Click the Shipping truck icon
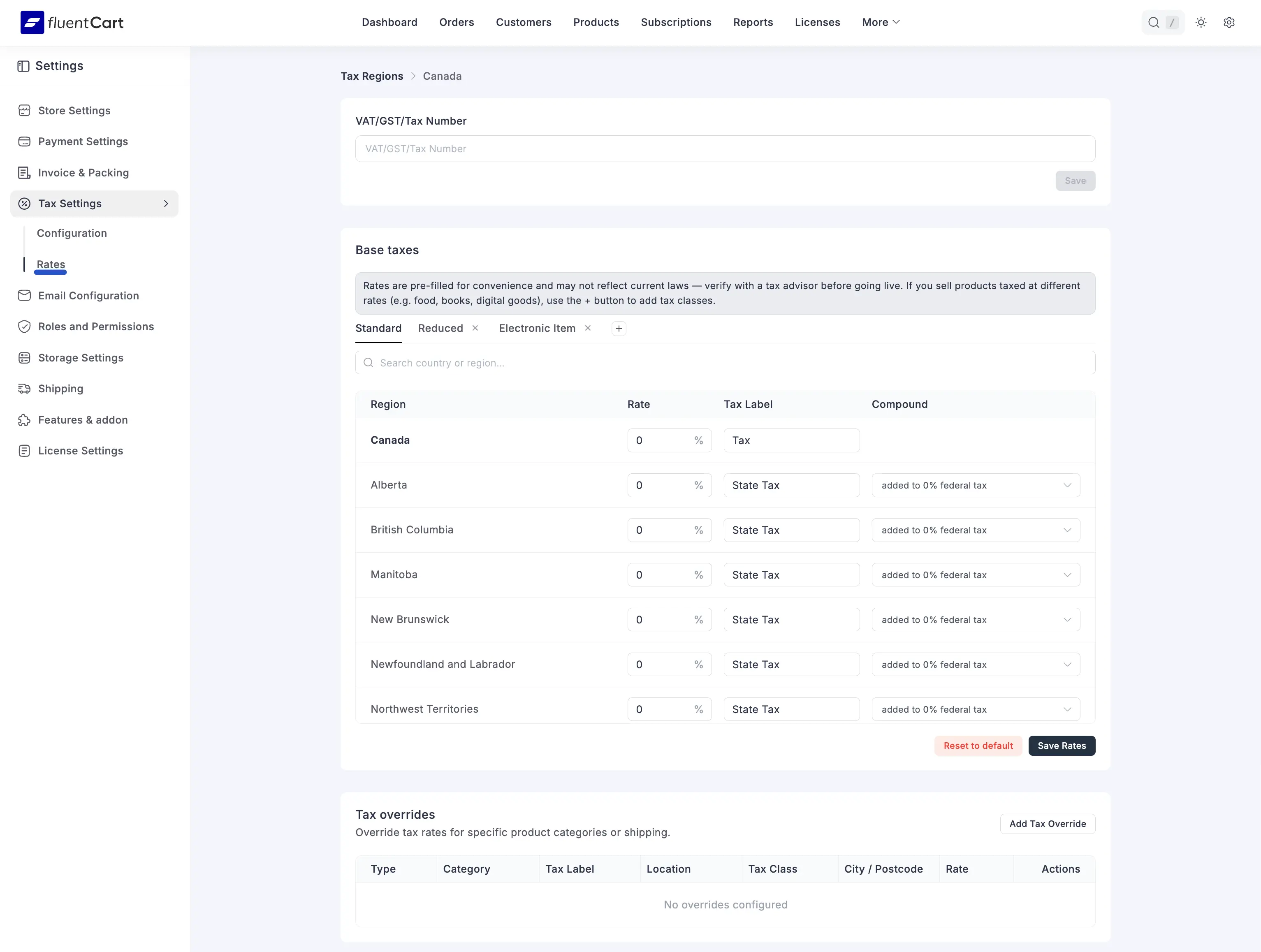 [24, 389]
